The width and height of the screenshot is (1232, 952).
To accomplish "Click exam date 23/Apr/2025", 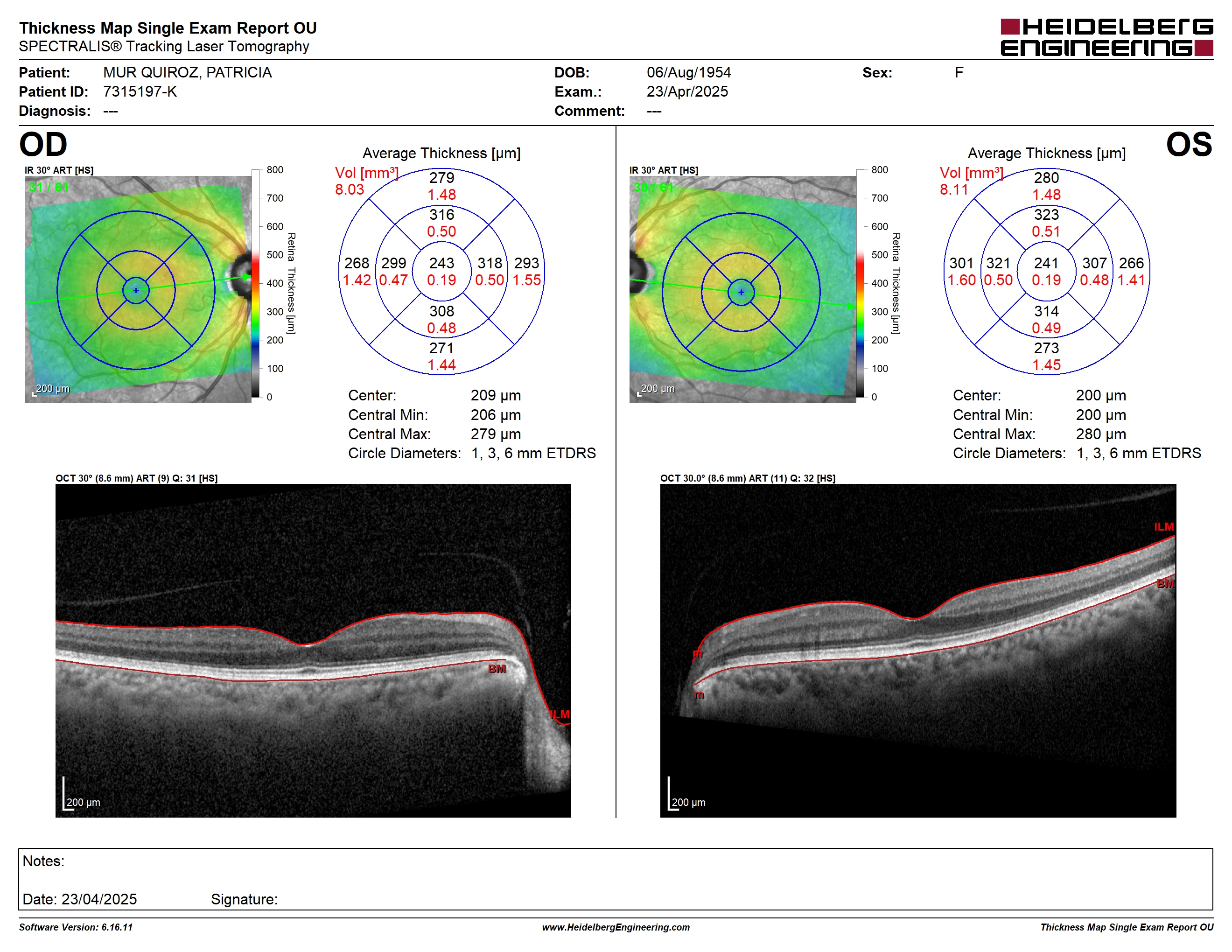I will coord(687,92).
